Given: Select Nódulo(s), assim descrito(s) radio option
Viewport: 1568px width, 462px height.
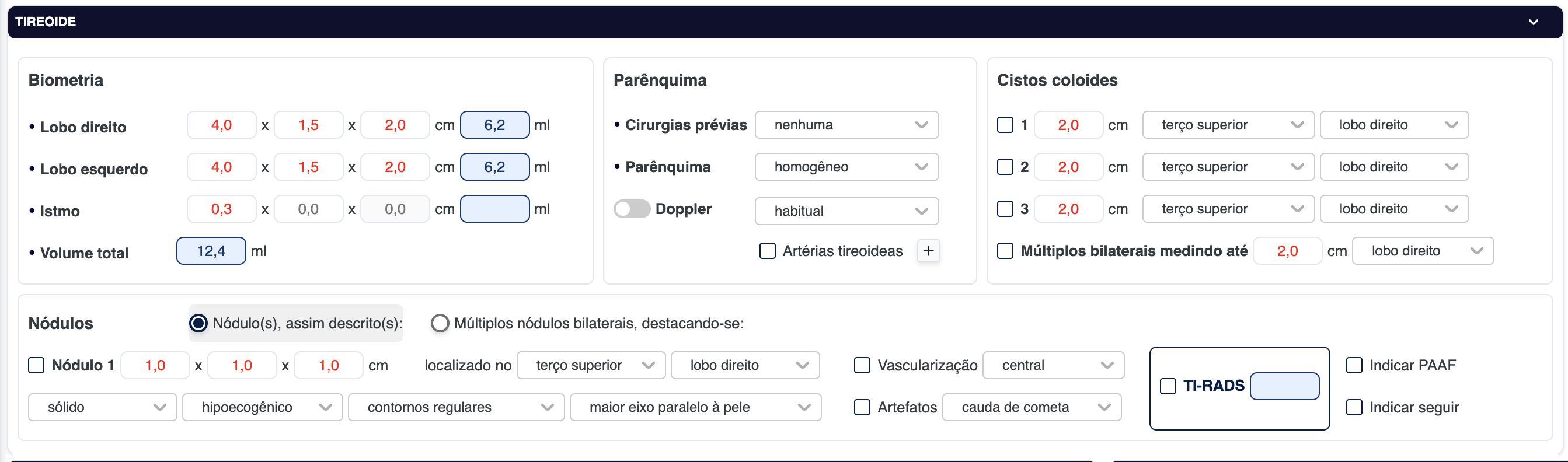Looking at the screenshot, I should [198, 323].
